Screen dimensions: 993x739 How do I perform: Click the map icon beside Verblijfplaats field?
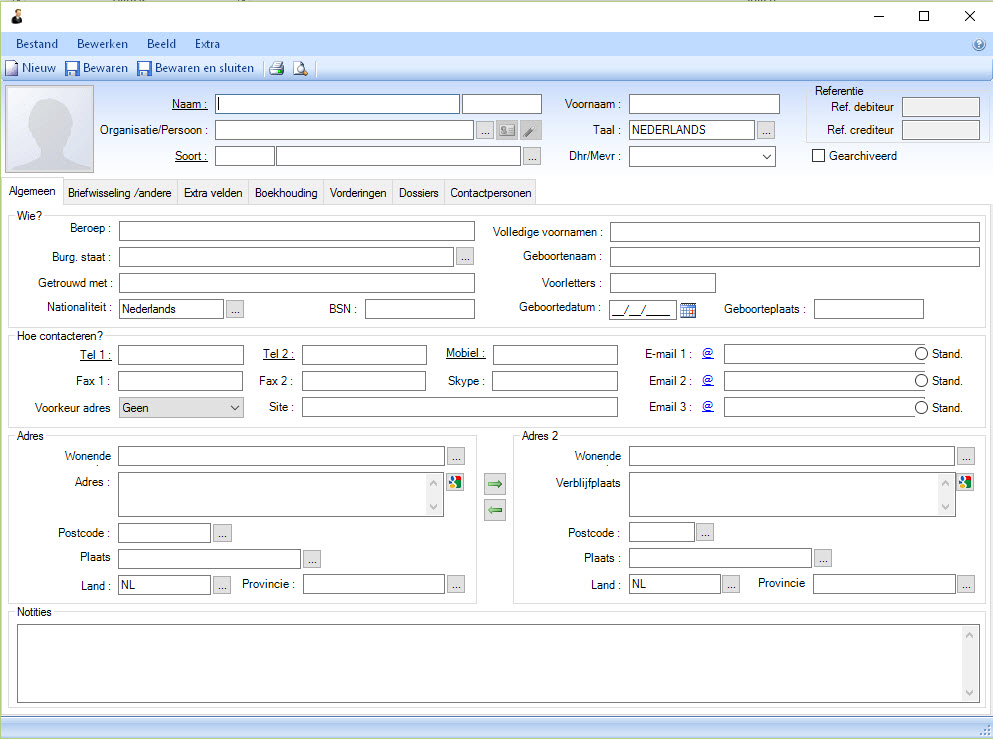965,483
